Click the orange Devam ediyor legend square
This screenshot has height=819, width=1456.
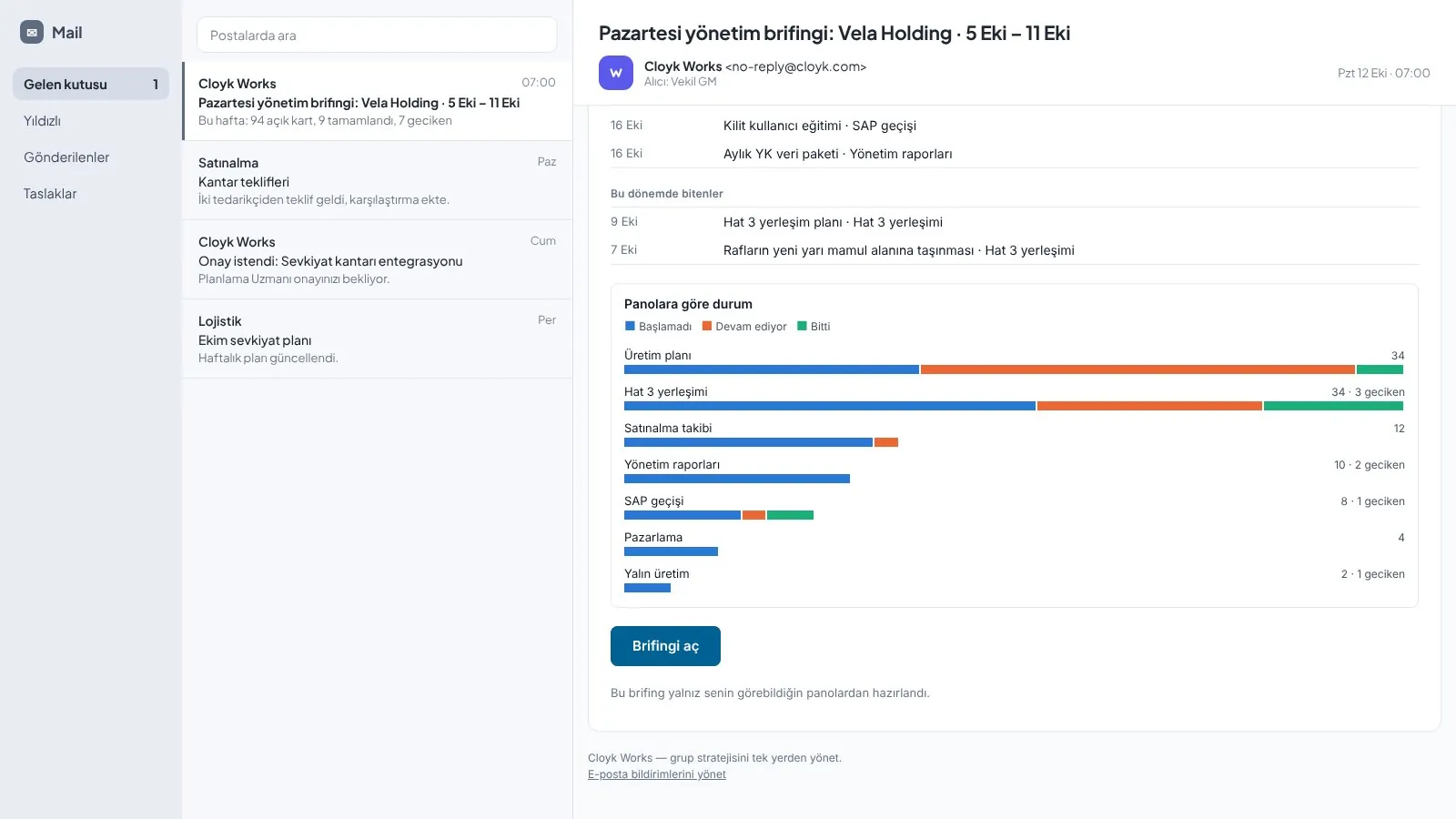707,326
